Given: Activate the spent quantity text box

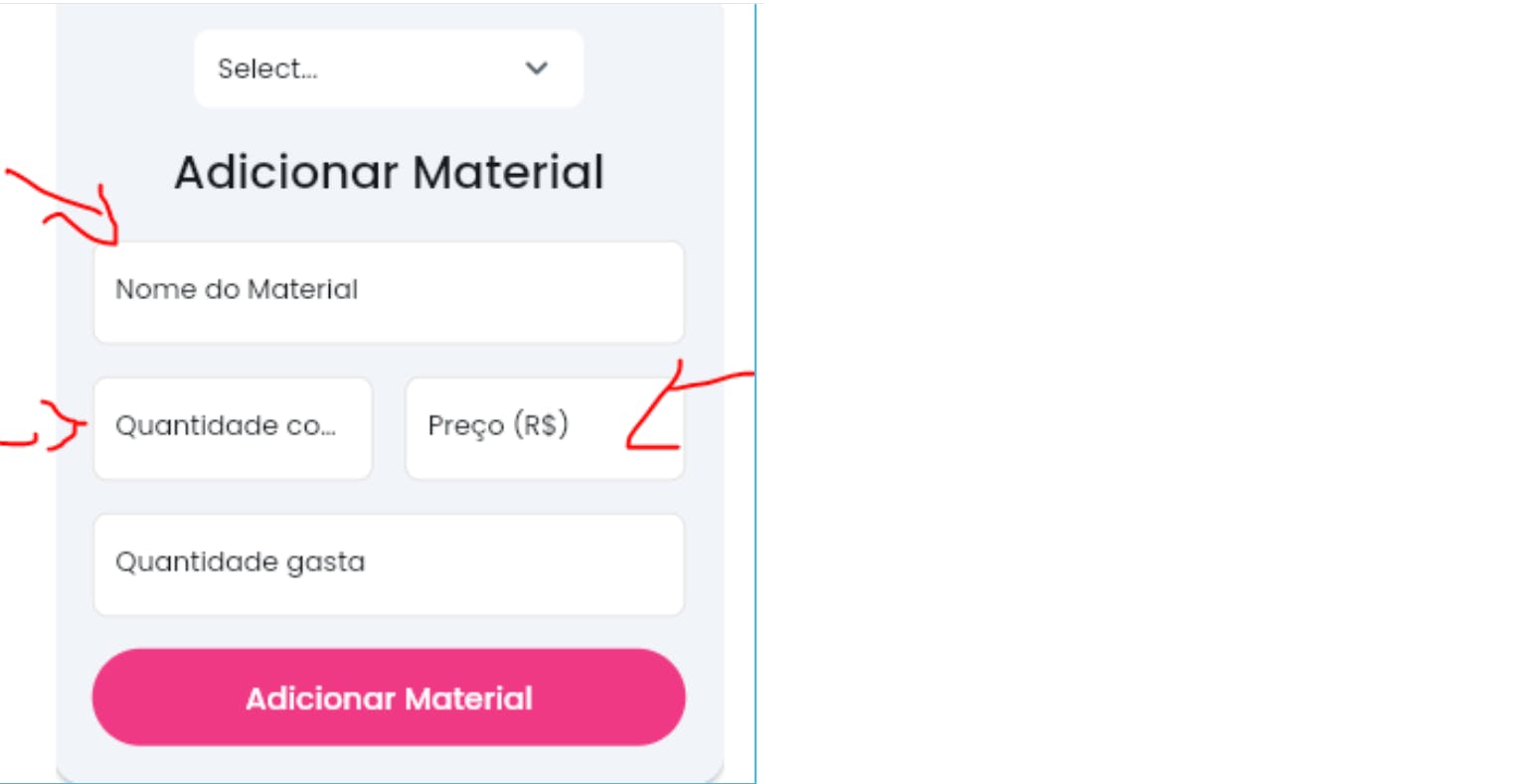Looking at the screenshot, I should click(x=388, y=564).
